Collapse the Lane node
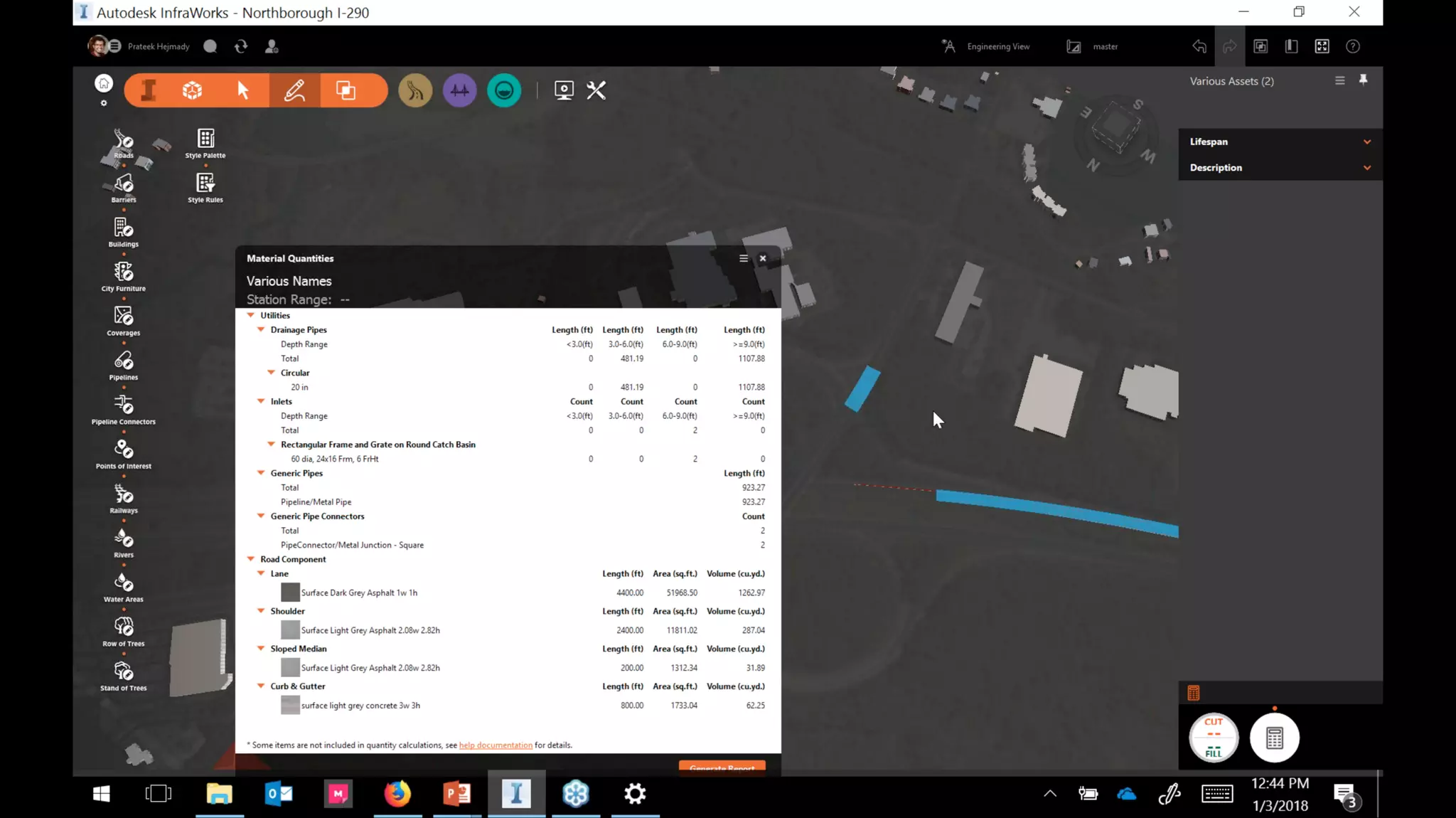This screenshot has width=1456, height=818. coord(261,573)
